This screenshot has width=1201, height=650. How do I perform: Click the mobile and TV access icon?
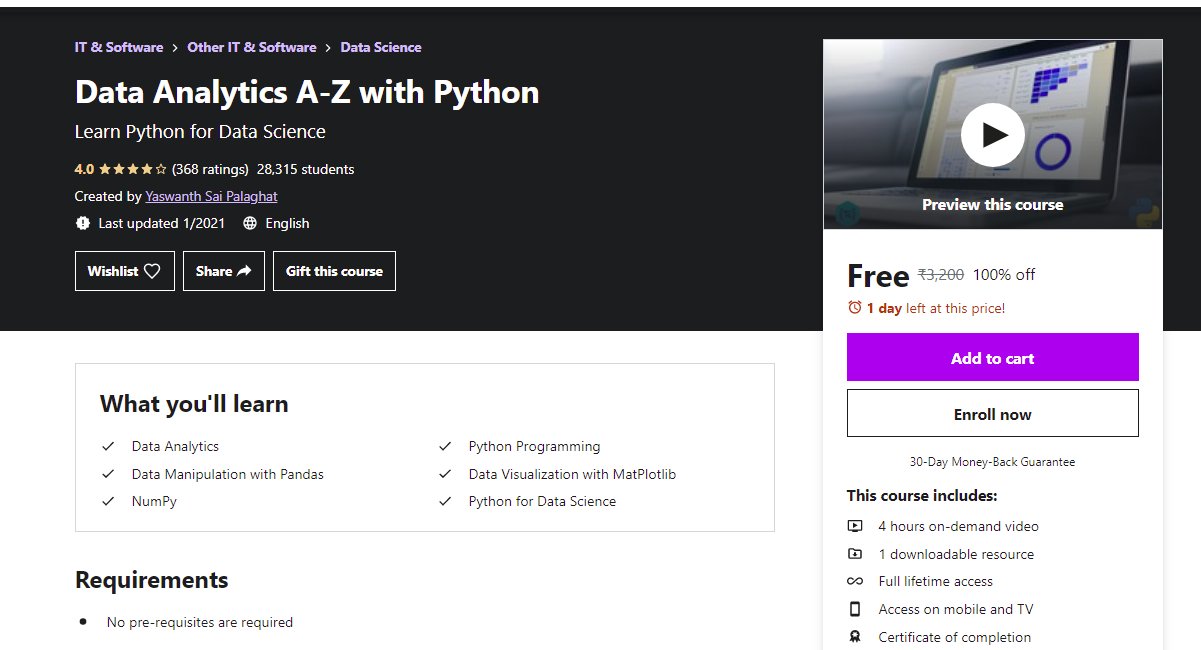point(856,609)
